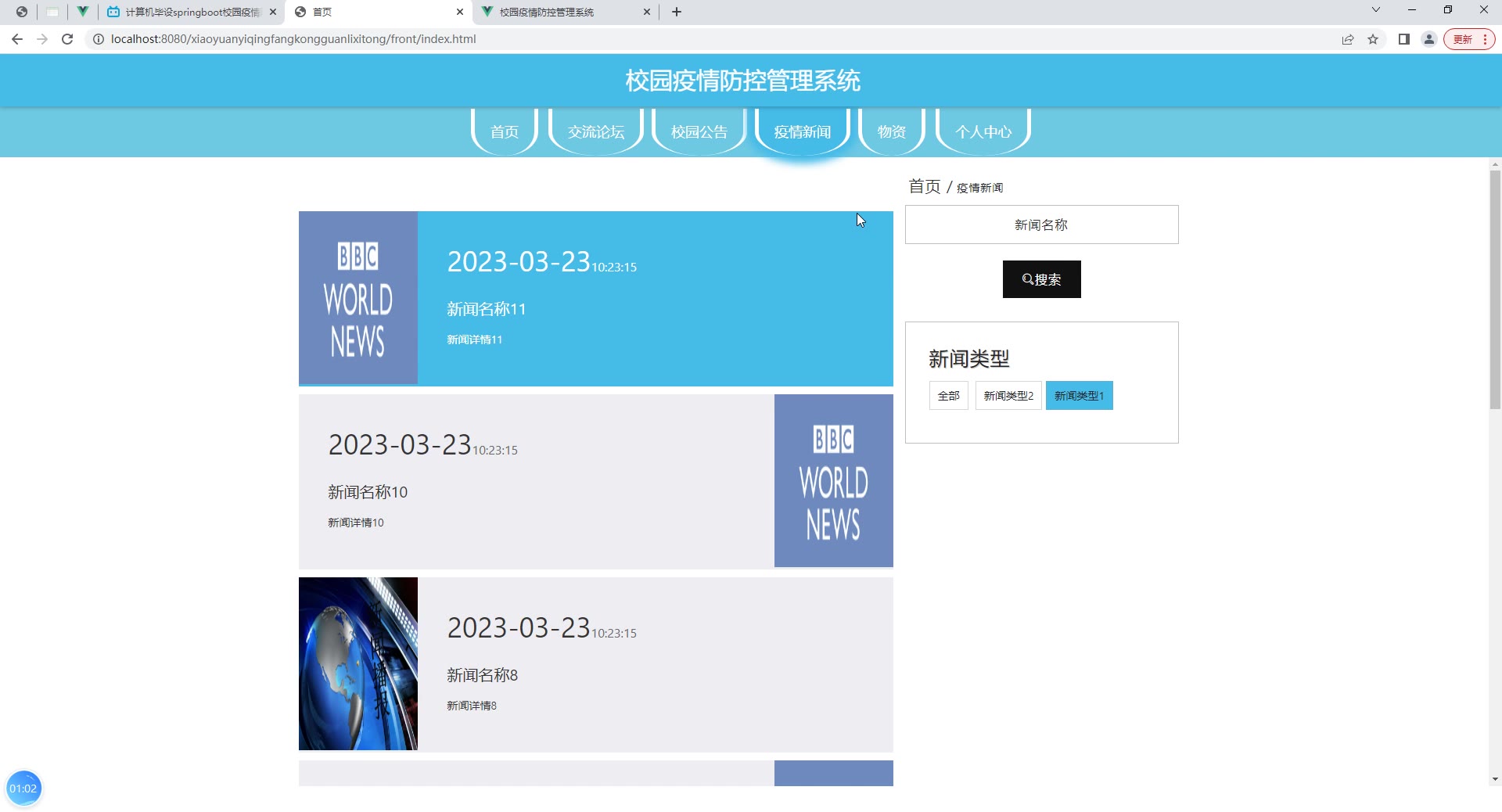Click the page vertical scrollbar thumb
This screenshot has width=1502, height=812.
1495,289
